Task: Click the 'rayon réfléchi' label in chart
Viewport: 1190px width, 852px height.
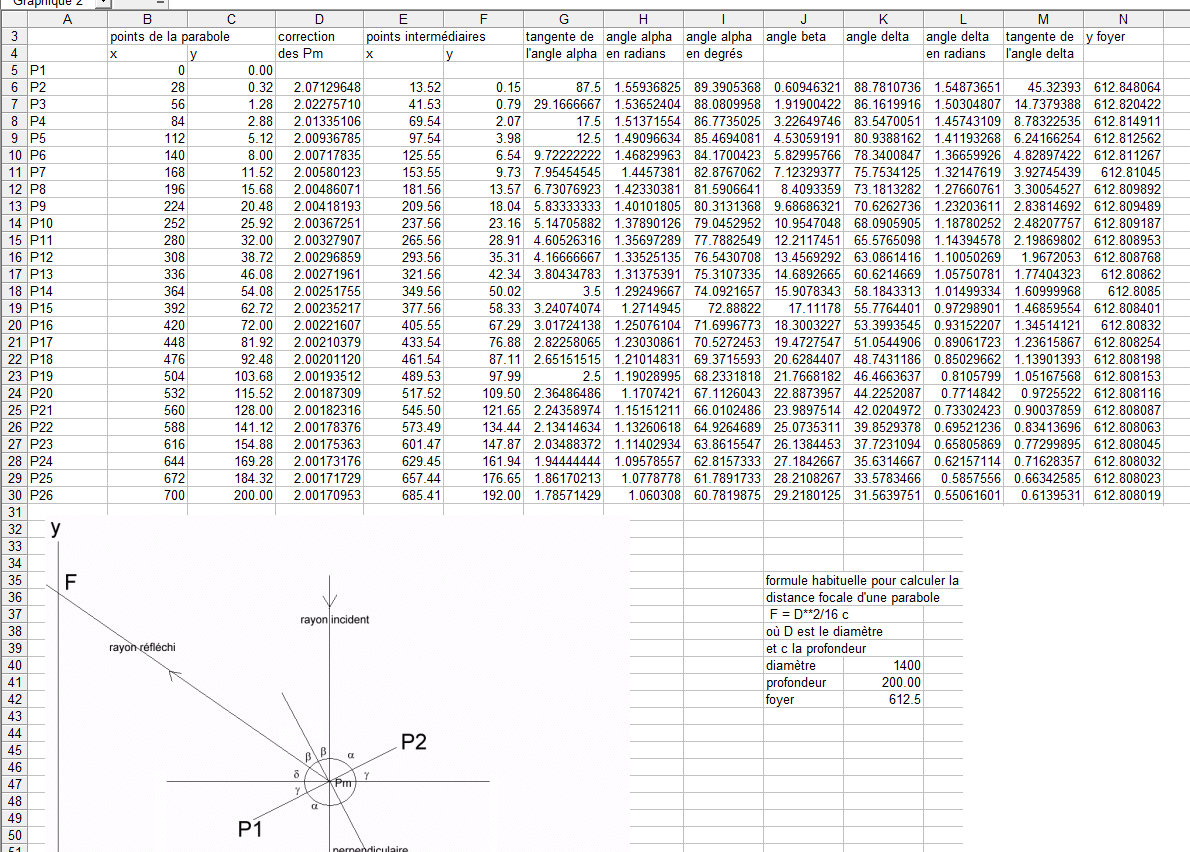Action: (x=142, y=647)
